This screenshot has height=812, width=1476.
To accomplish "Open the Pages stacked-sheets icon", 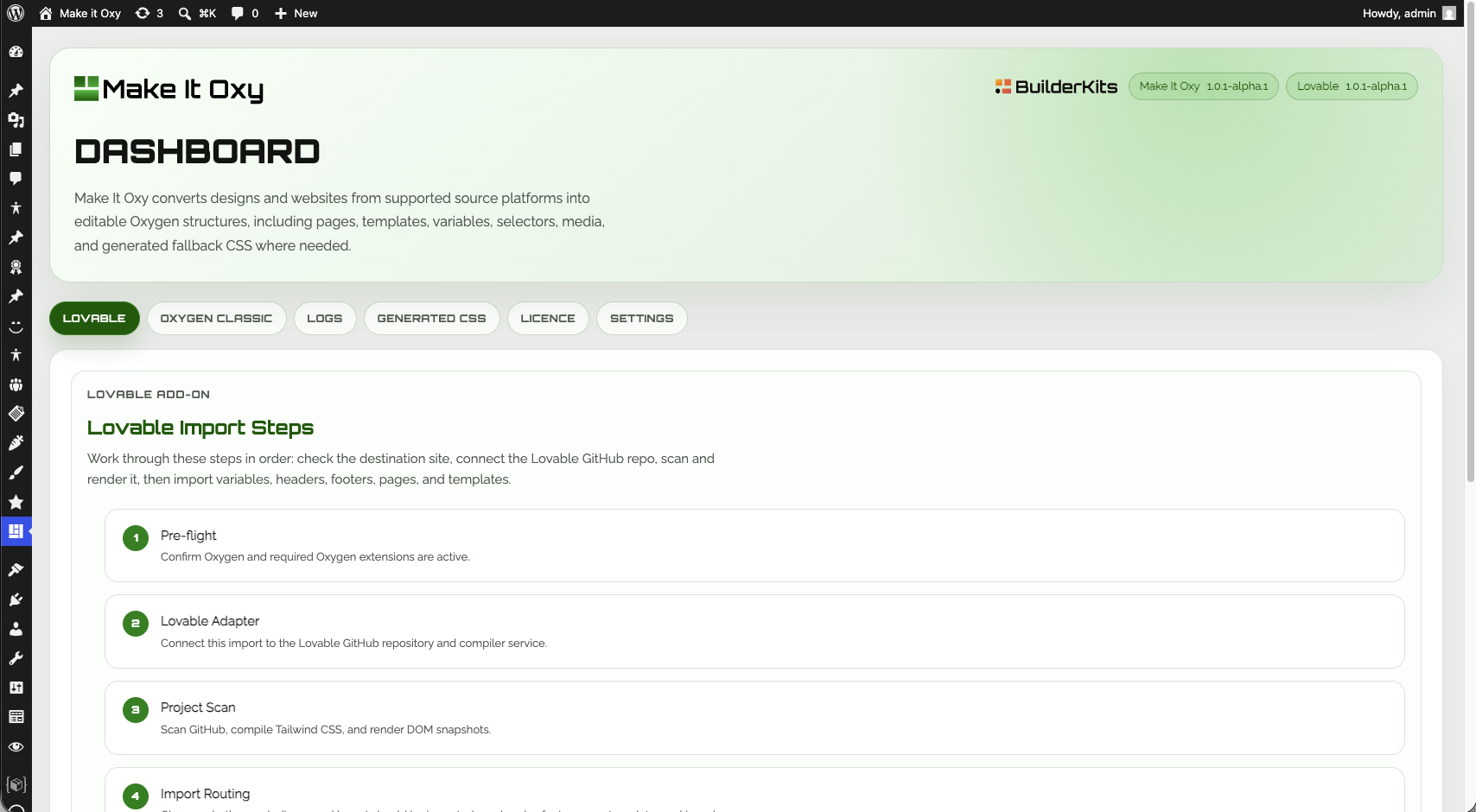I will [16, 149].
